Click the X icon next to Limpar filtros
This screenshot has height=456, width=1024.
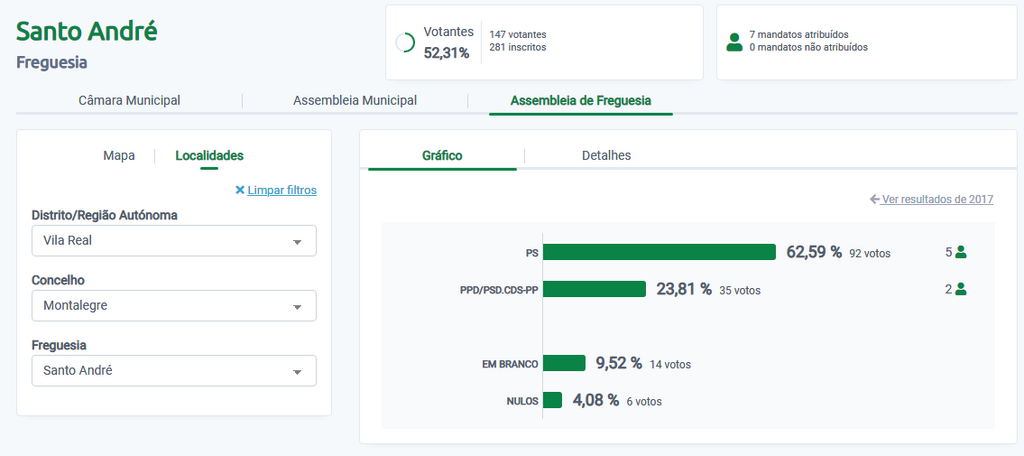point(240,190)
